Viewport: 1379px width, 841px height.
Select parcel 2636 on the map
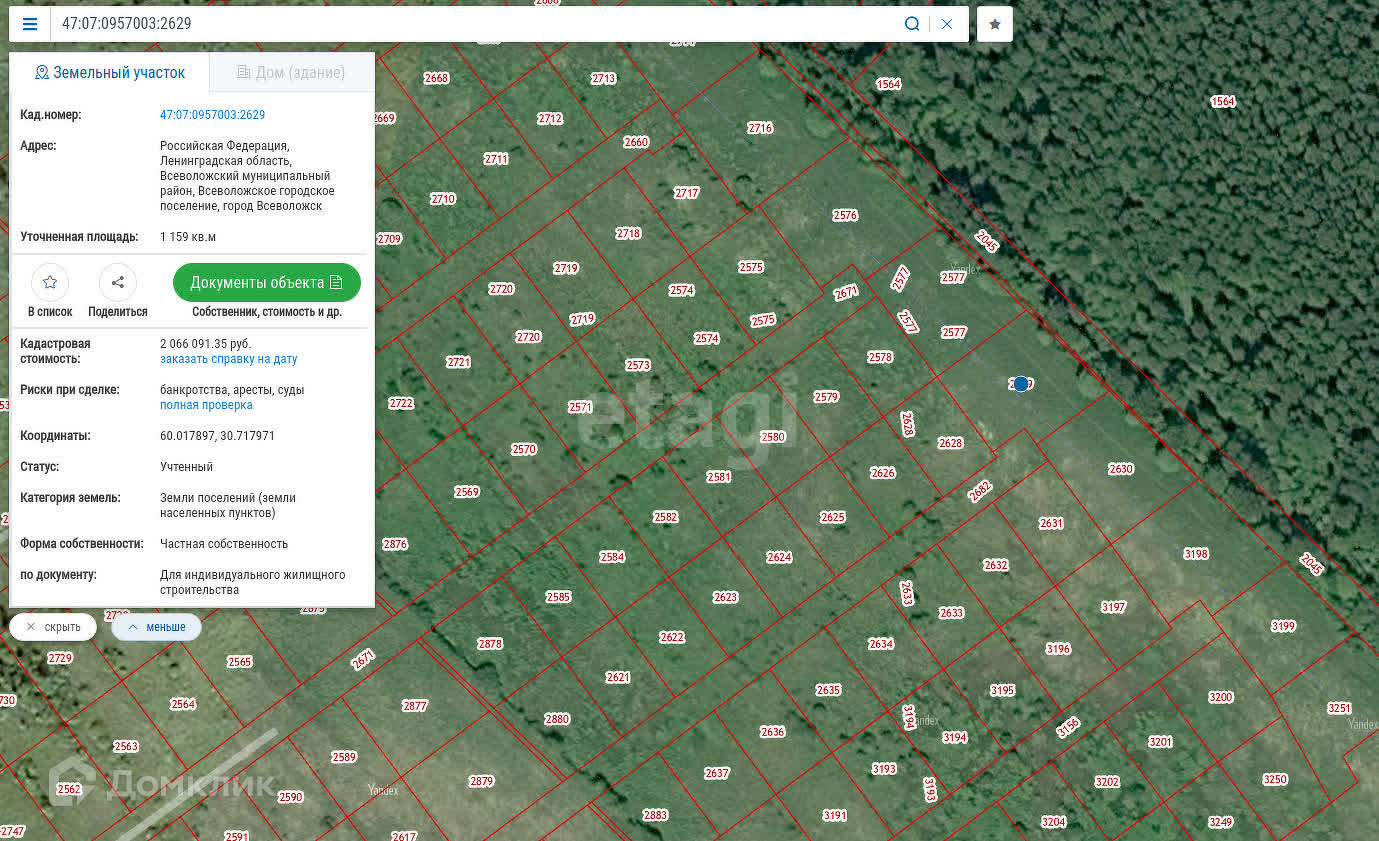tap(773, 732)
